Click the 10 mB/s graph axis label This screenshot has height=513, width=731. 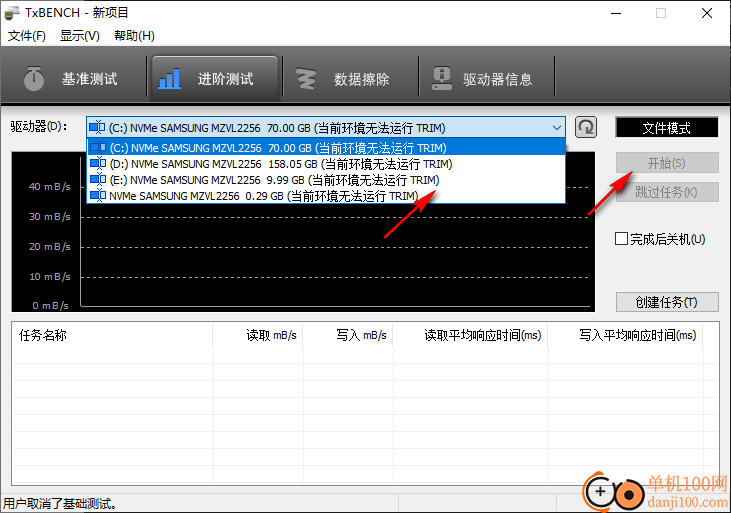pyautogui.click(x=50, y=277)
